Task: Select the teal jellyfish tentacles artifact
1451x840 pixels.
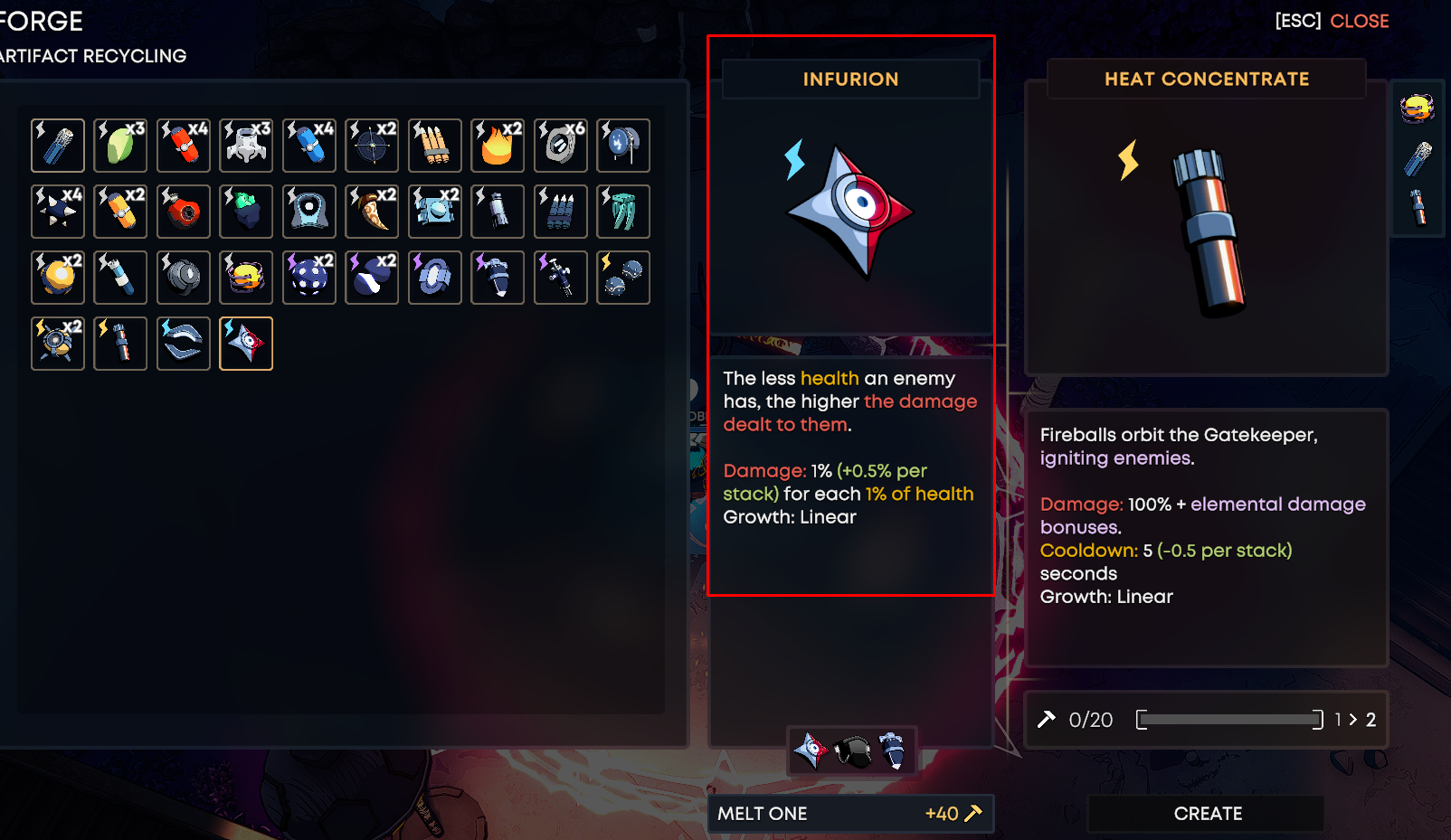Action: 623,212
